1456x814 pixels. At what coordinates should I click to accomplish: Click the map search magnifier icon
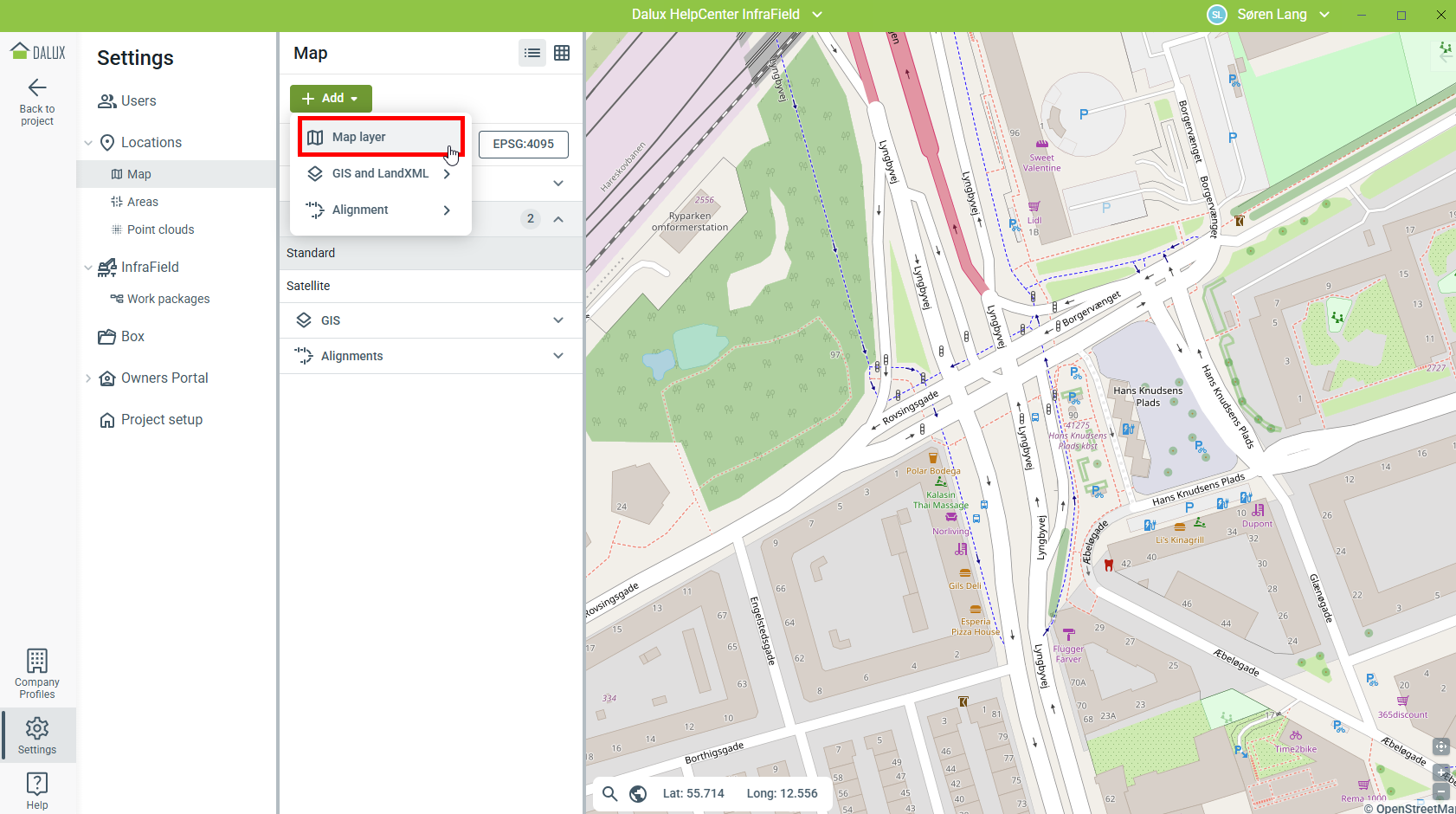609,793
